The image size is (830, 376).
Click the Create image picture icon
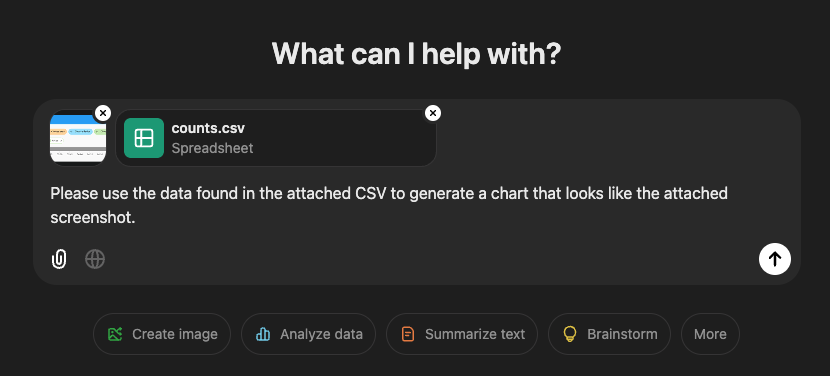tap(115, 334)
